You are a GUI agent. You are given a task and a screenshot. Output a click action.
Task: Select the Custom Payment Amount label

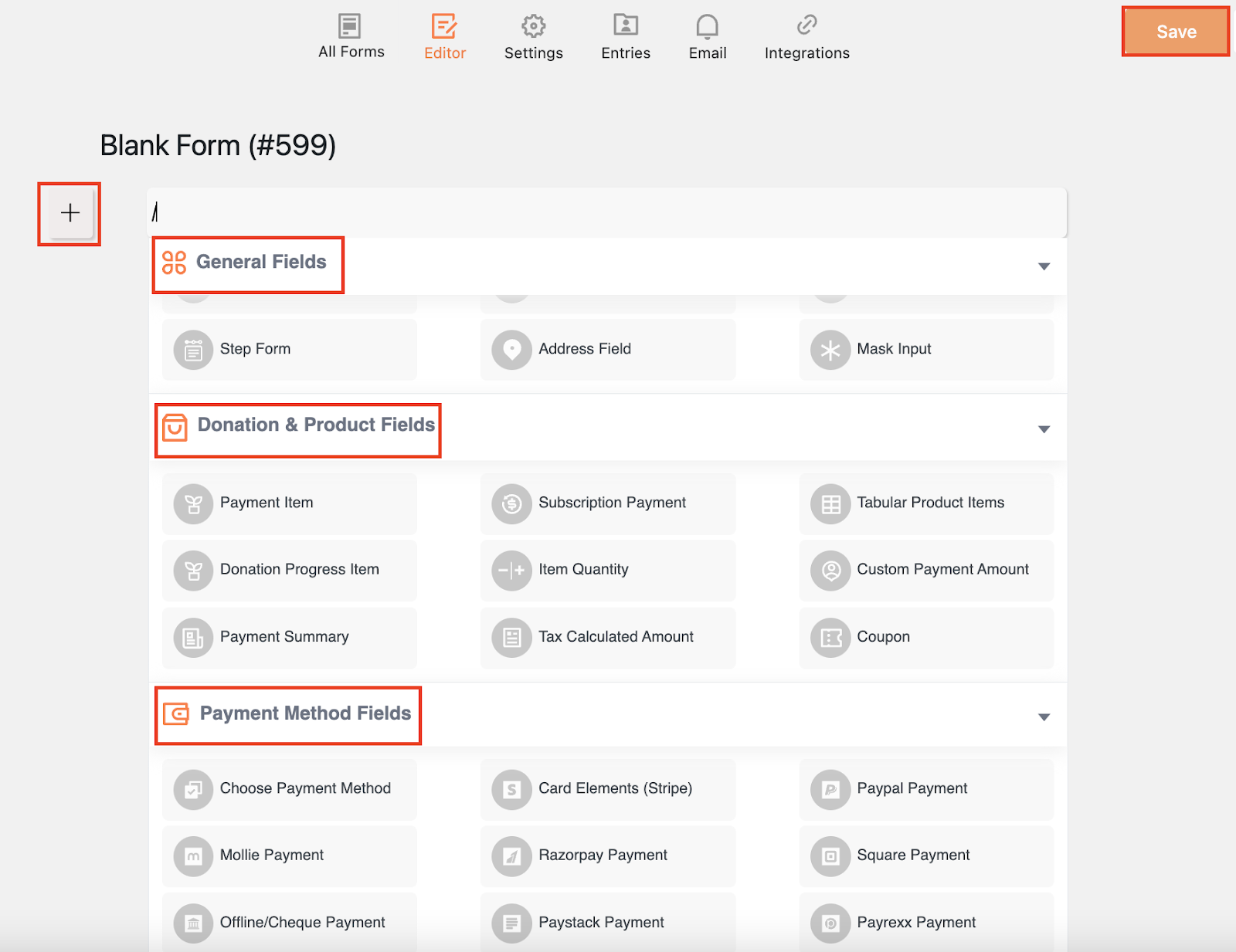[x=942, y=569]
